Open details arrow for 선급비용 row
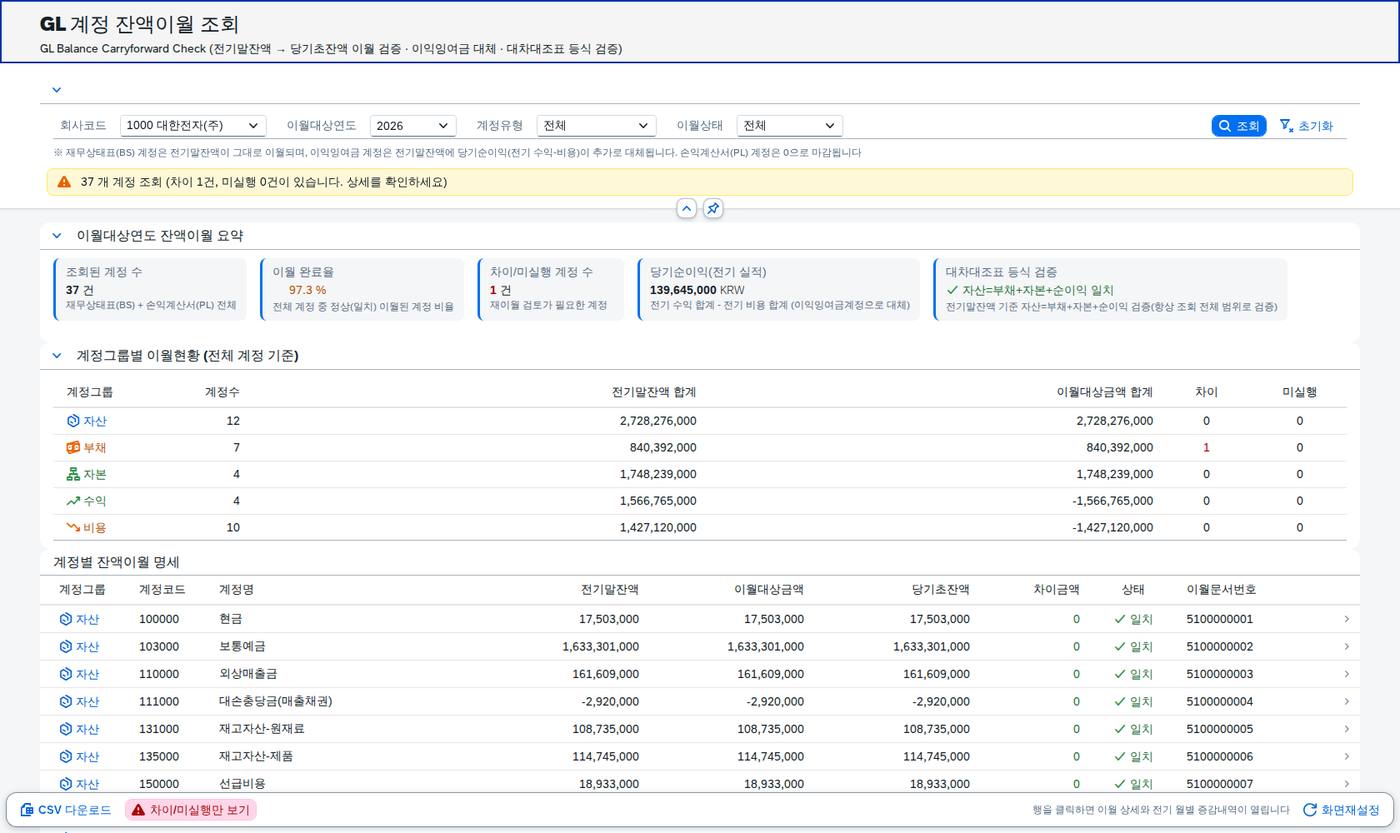The height and width of the screenshot is (833, 1400). tap(1346, 784)
